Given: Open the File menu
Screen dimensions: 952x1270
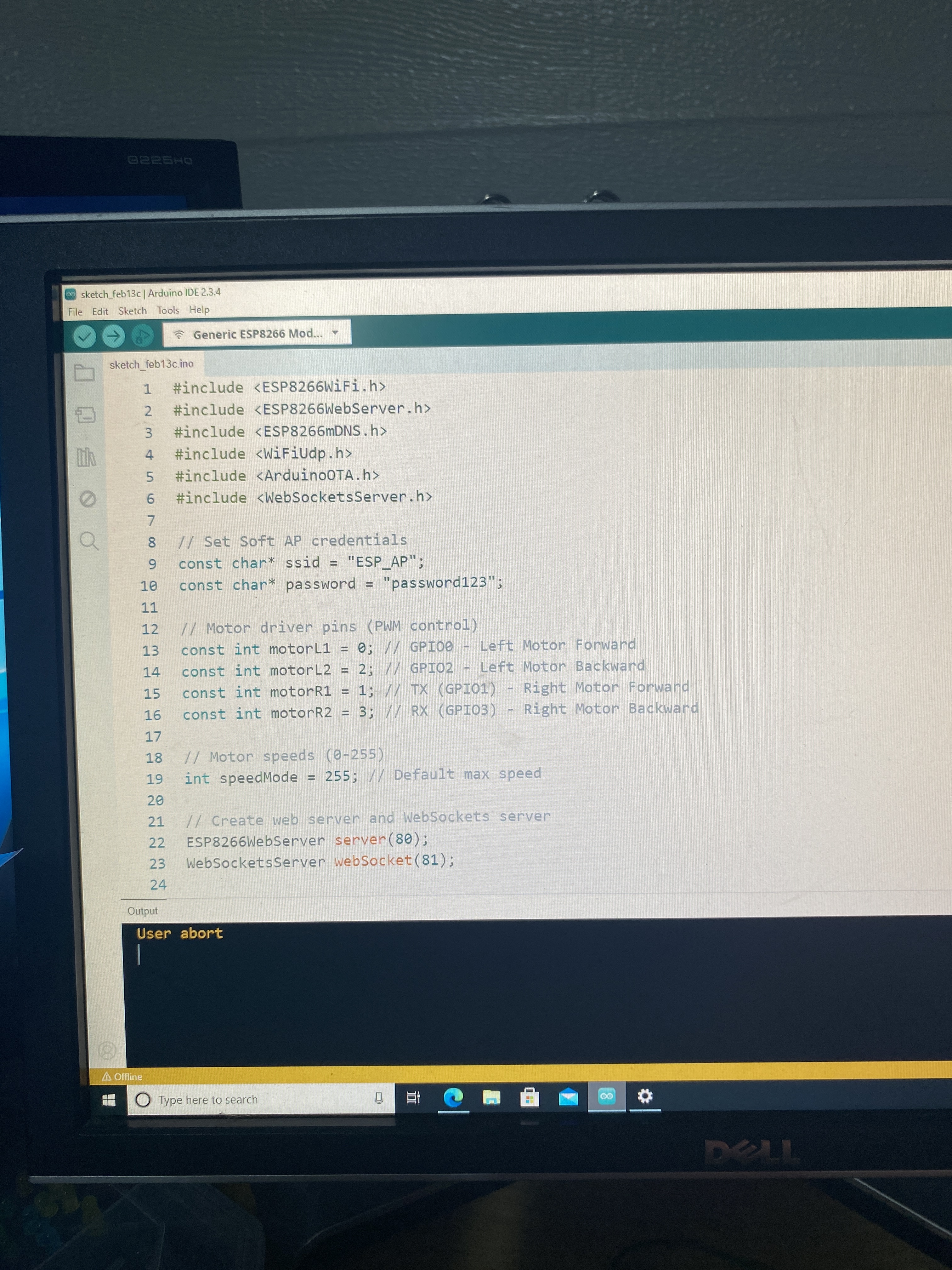Looking at the screenshot, I should 75,312.
